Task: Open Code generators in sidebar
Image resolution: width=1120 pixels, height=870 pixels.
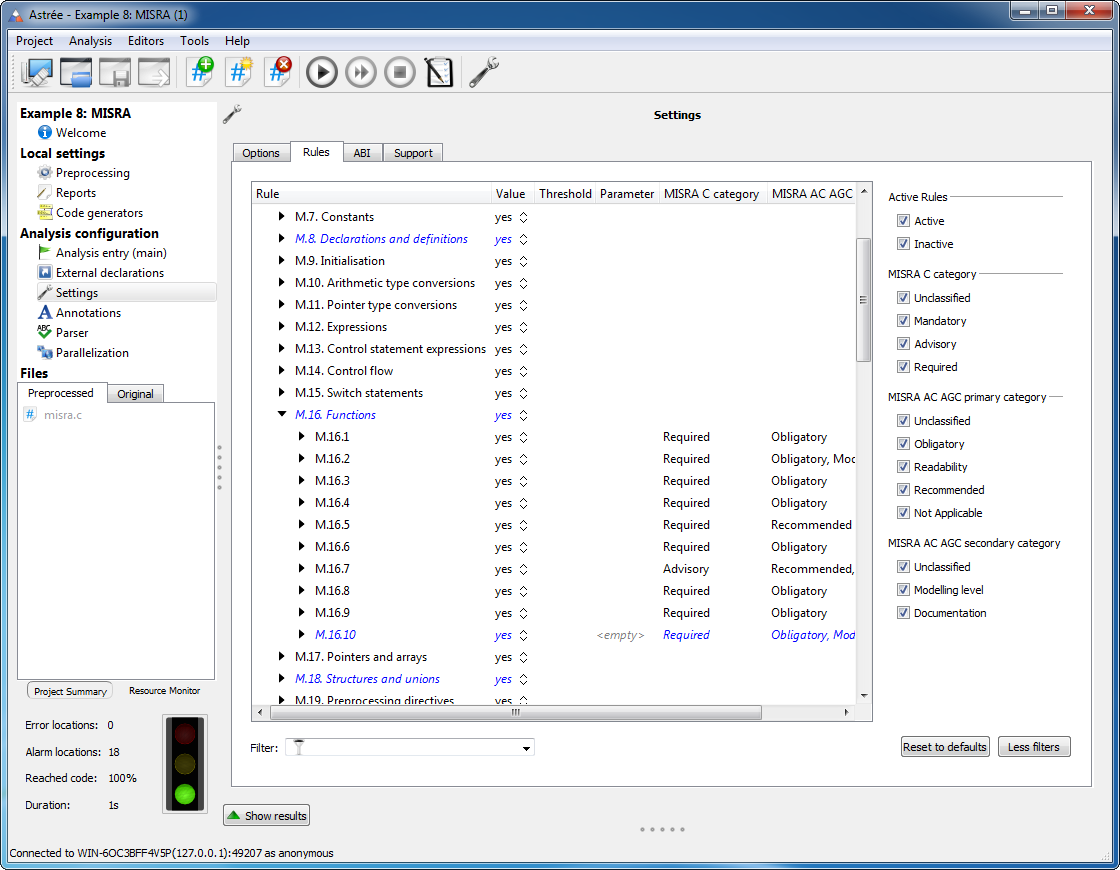Action: (99, 213)
